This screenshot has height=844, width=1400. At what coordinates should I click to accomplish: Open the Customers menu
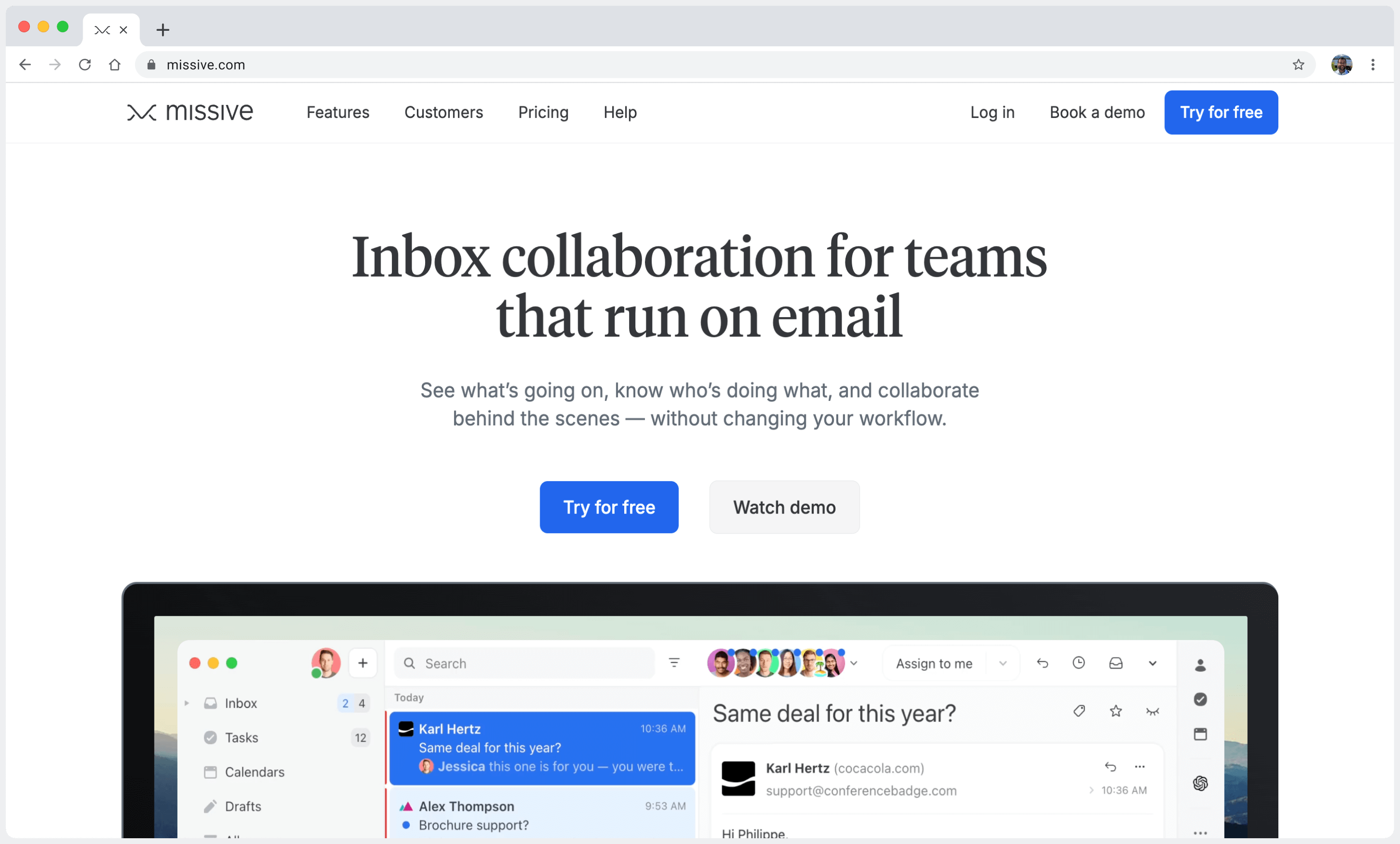443,112
